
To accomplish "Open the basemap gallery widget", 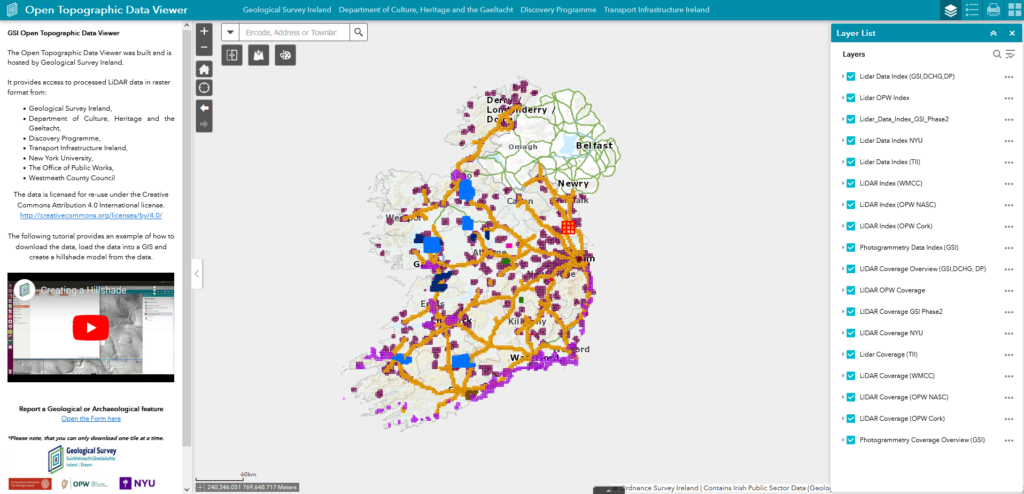I will (259, 56).
